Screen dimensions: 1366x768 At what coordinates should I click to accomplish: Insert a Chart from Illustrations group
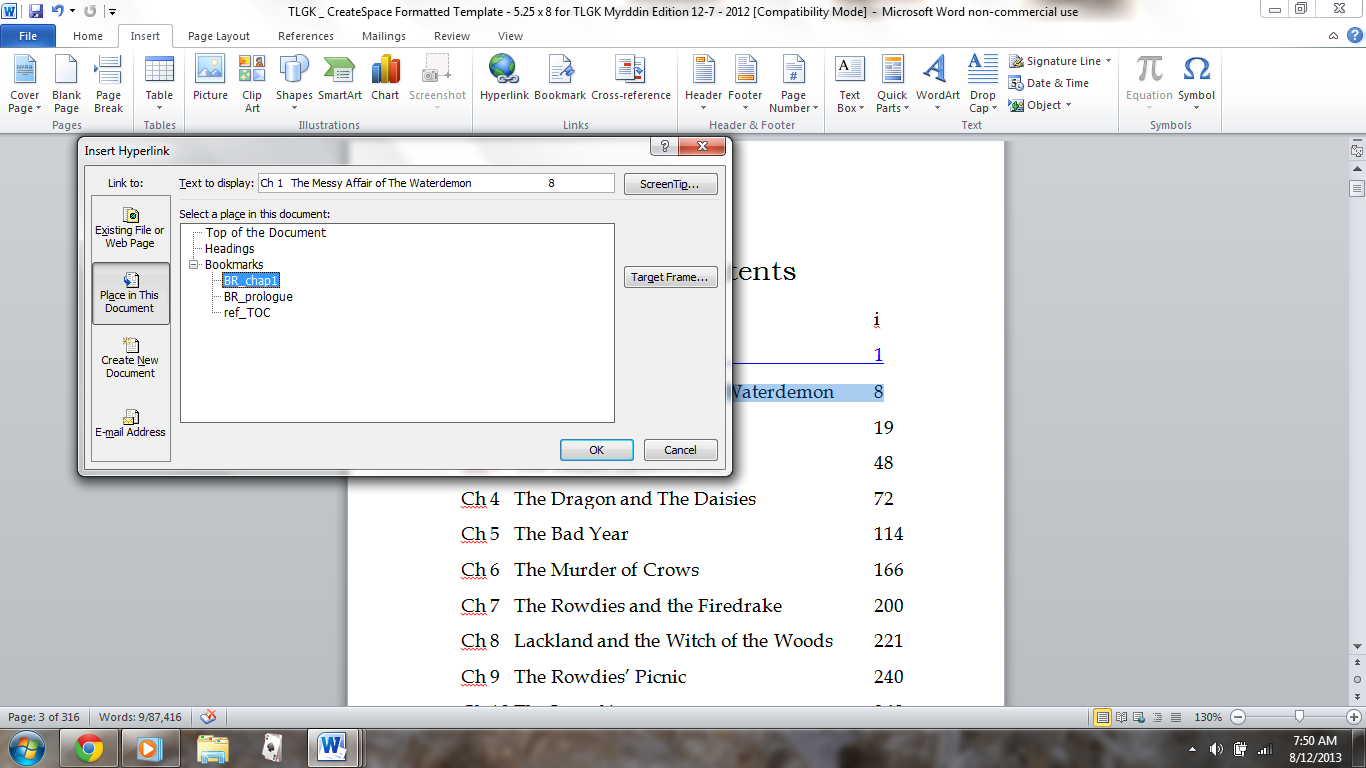coord(385,79)
